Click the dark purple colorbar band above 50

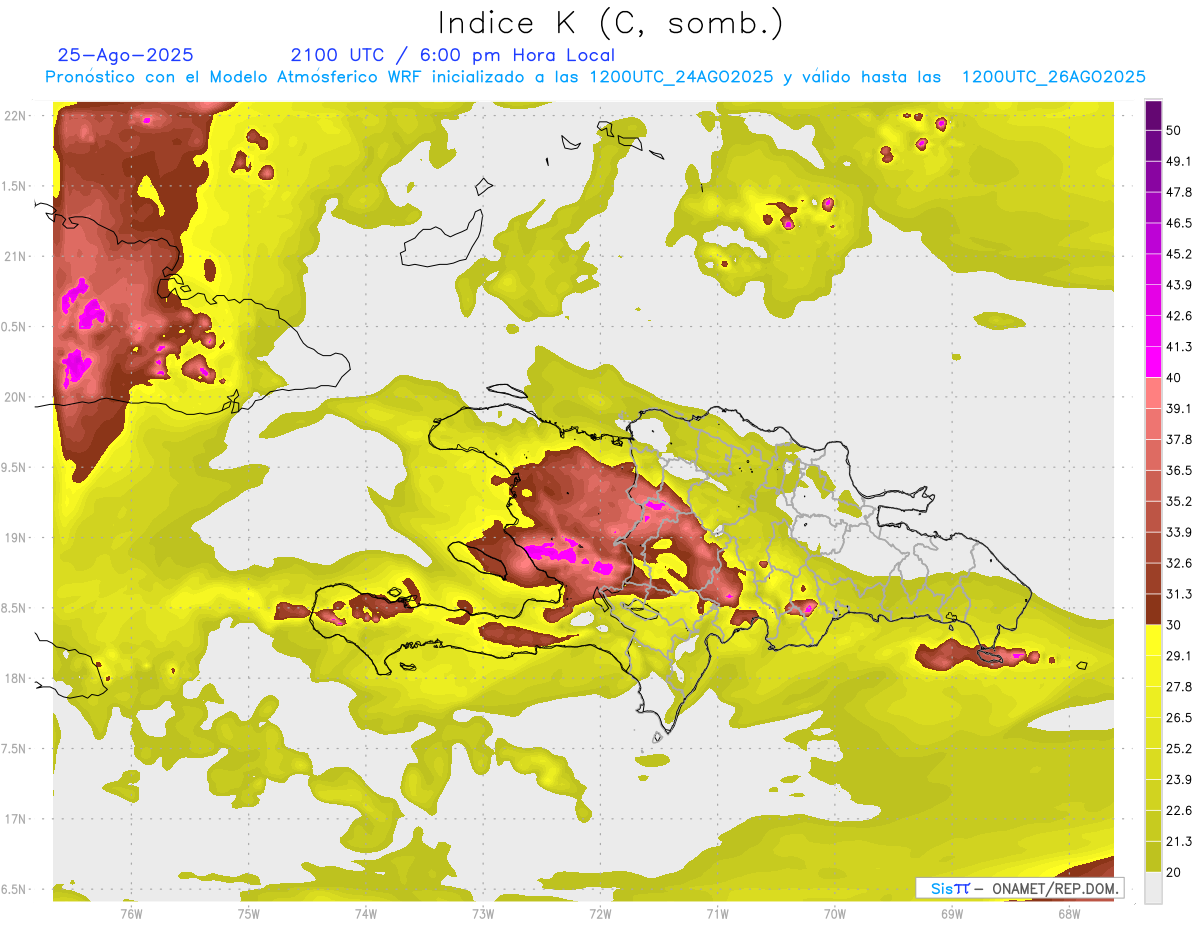coord(1153,116)
